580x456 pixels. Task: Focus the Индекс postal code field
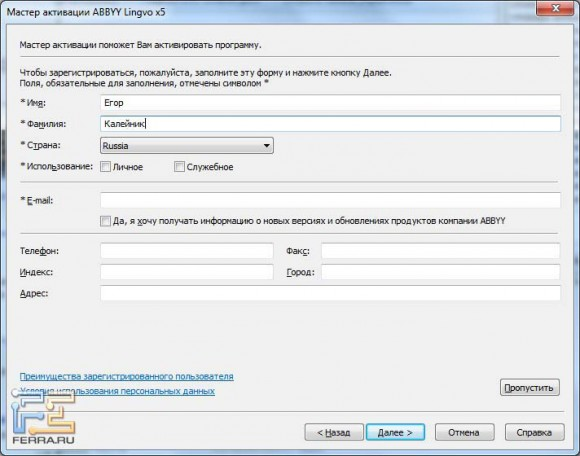coord(187,272)
